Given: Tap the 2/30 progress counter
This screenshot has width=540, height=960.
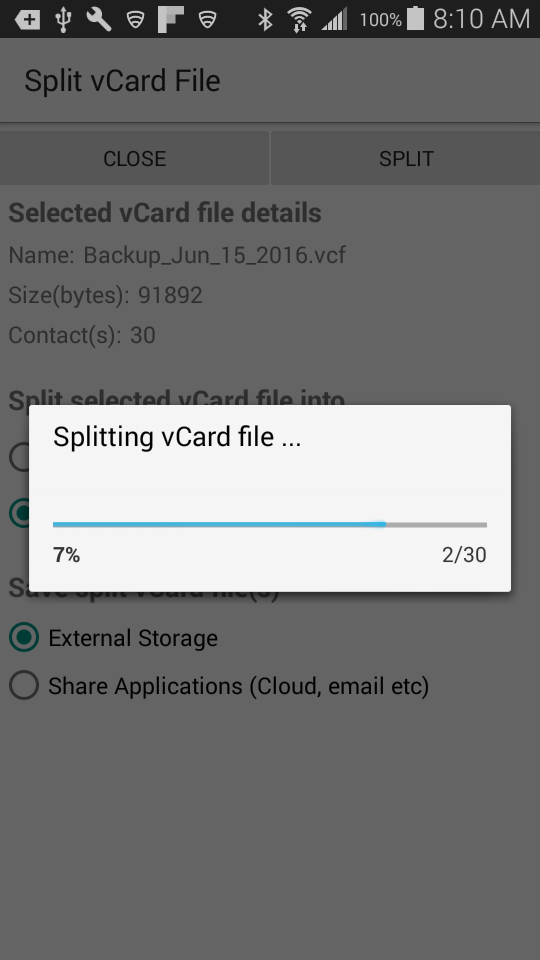Looking at the screenshot, I should 464,555.
